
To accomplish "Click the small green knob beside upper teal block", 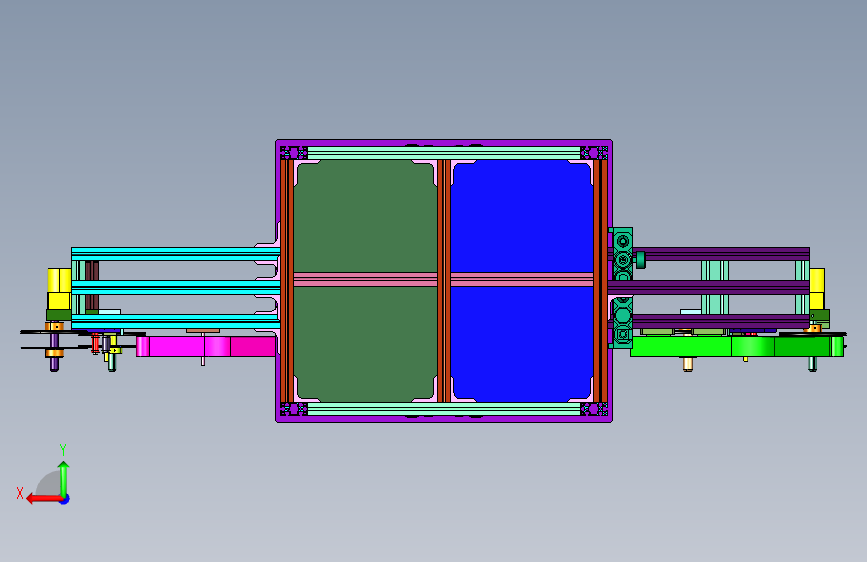I will pyautogui.click(x=640, y=260).
